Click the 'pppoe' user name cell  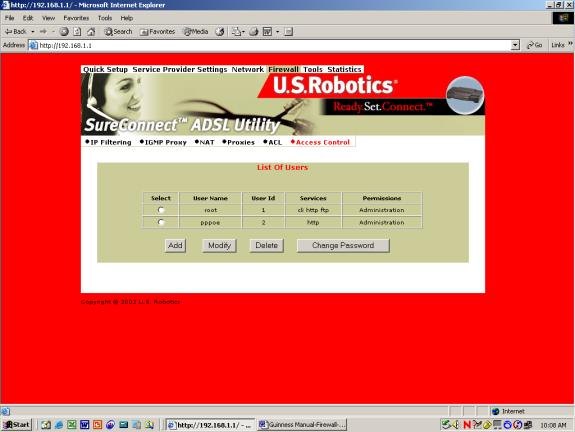[x=210, y=223]
